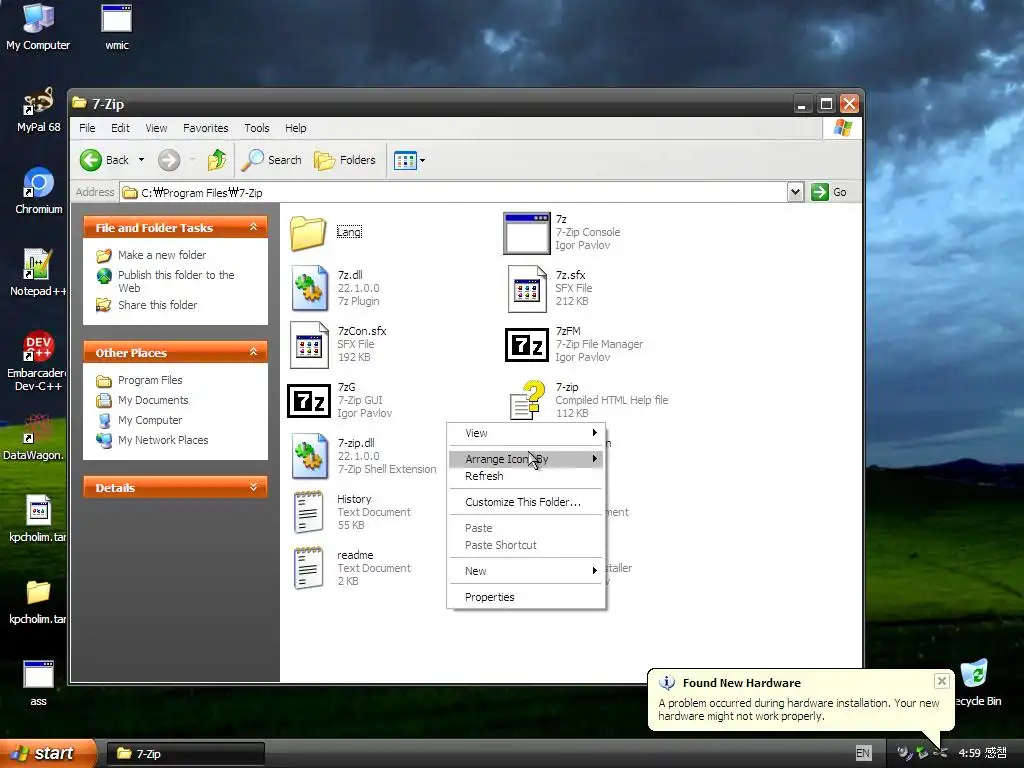Click Share this folder link
This screenshot has width=1024, height=768.
[157, 305]
